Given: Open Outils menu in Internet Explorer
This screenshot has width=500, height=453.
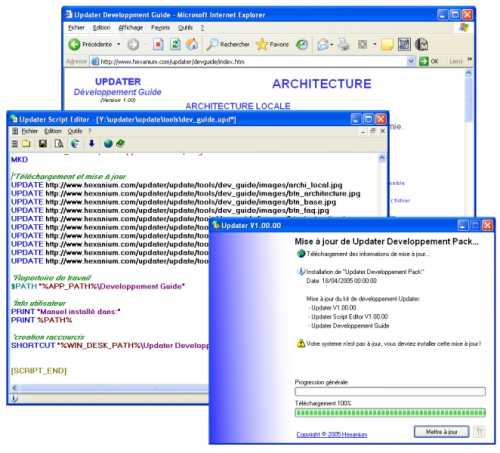Looking at the screenshot, I should pyautogui.click(x=185, y=28).
